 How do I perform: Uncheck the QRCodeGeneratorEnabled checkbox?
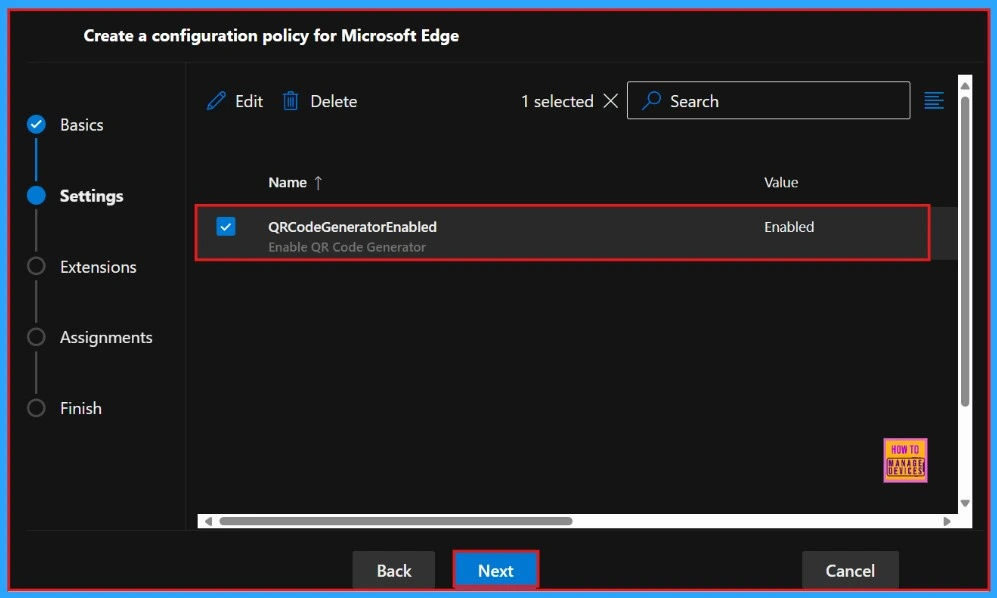[x=226, y=226]
